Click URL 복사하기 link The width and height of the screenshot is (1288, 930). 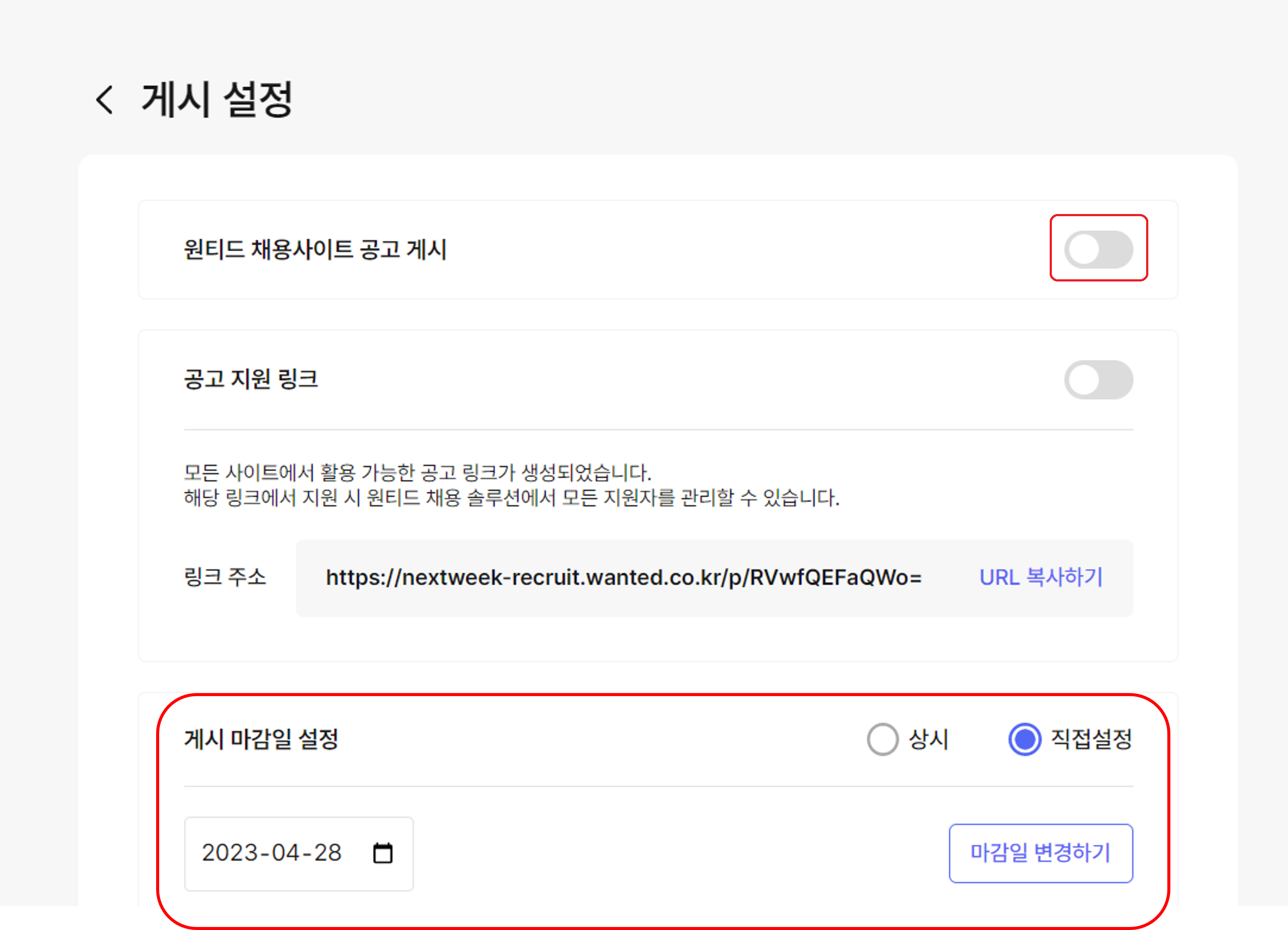click(1041, 578)
